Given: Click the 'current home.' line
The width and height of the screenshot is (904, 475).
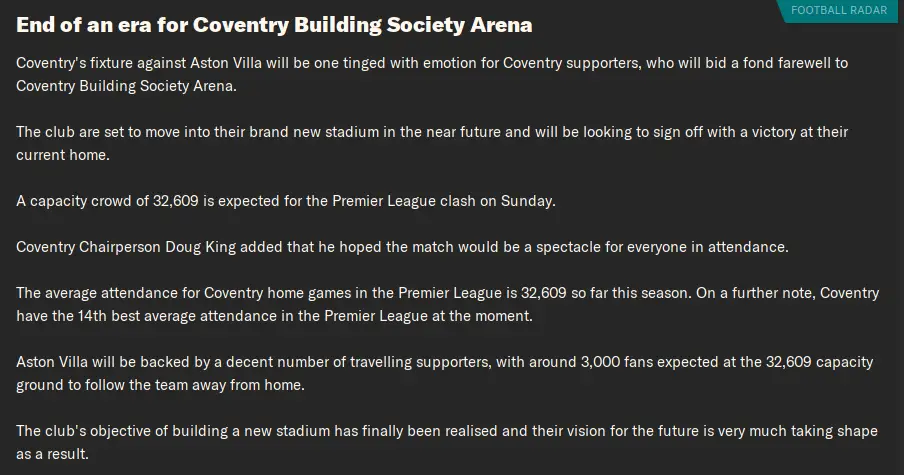Looking at the screenshot, I should (x=63, y=154).
